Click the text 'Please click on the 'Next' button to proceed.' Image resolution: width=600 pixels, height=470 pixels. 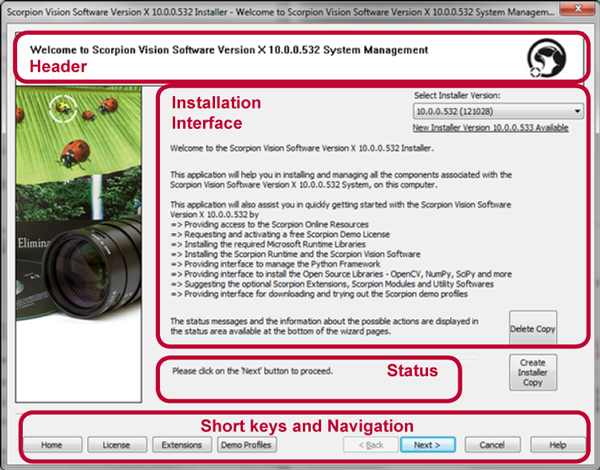(252, 371)
